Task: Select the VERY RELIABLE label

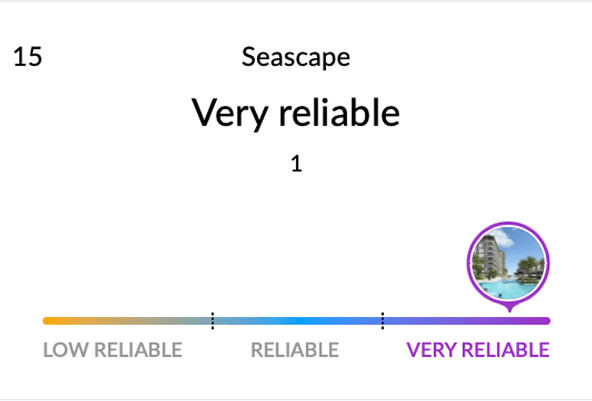Action: click(x=478, y=350)
